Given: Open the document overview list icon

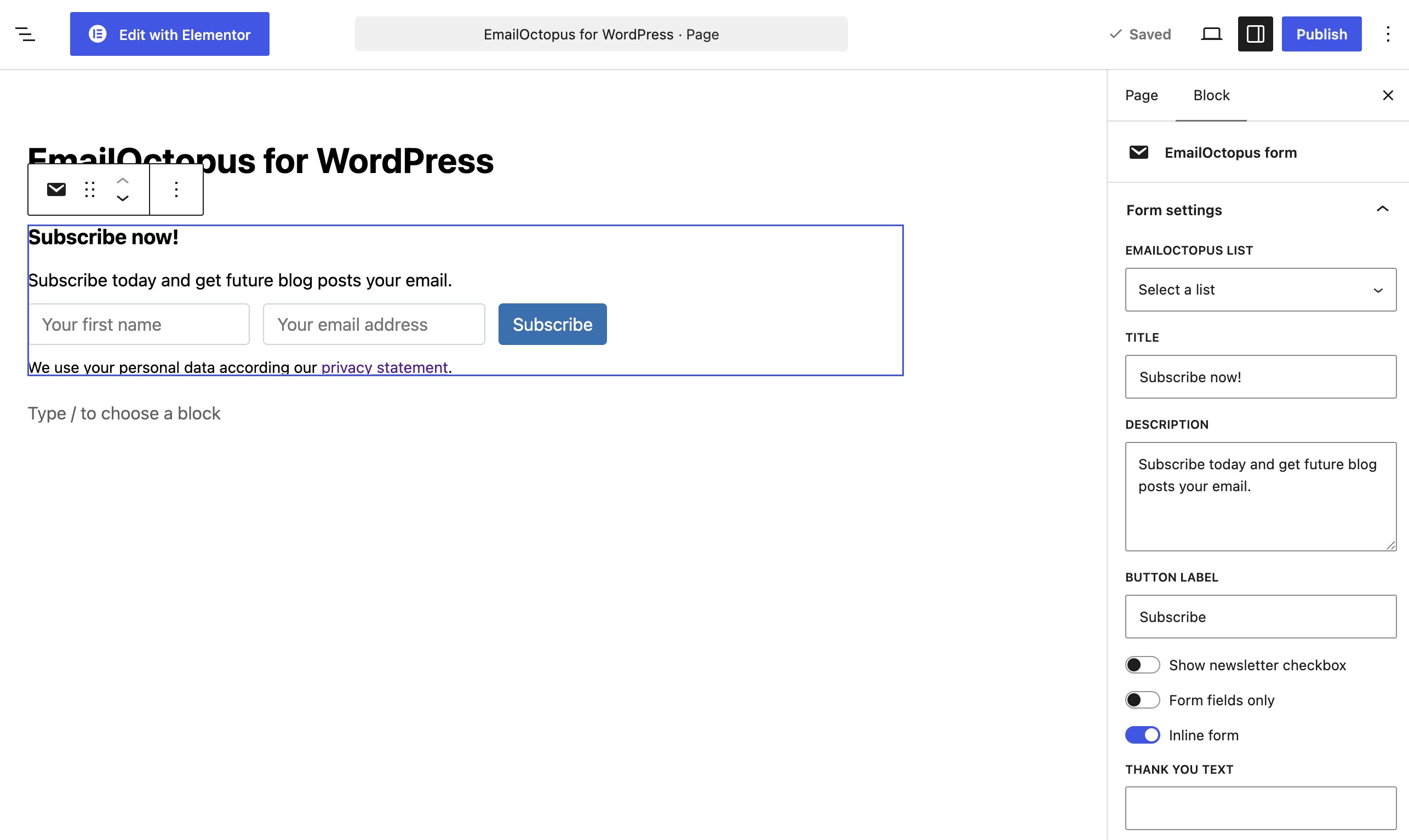Looking at the screenshot, I should (26, 34).
